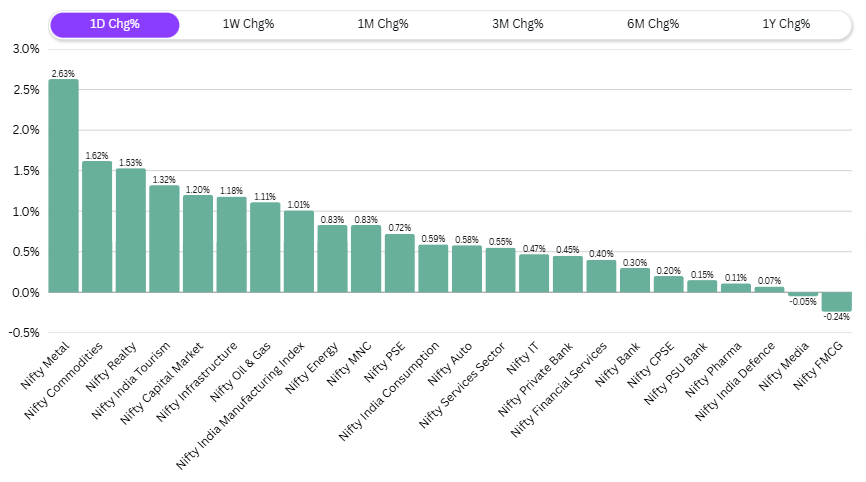Click the Nifty FMCG negative bar
866x482 pixels.
pyautogui.click(x=837, y=302)
